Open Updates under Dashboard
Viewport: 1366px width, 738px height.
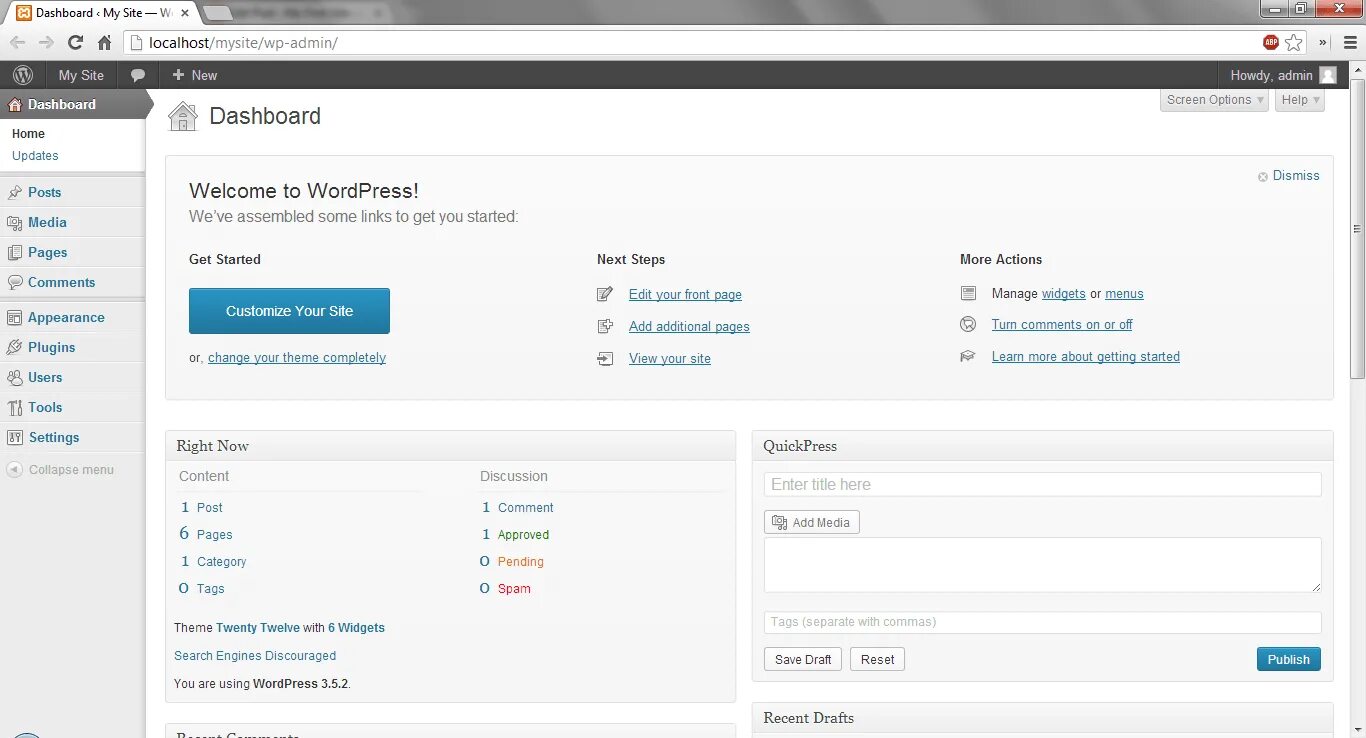point(35,155)
